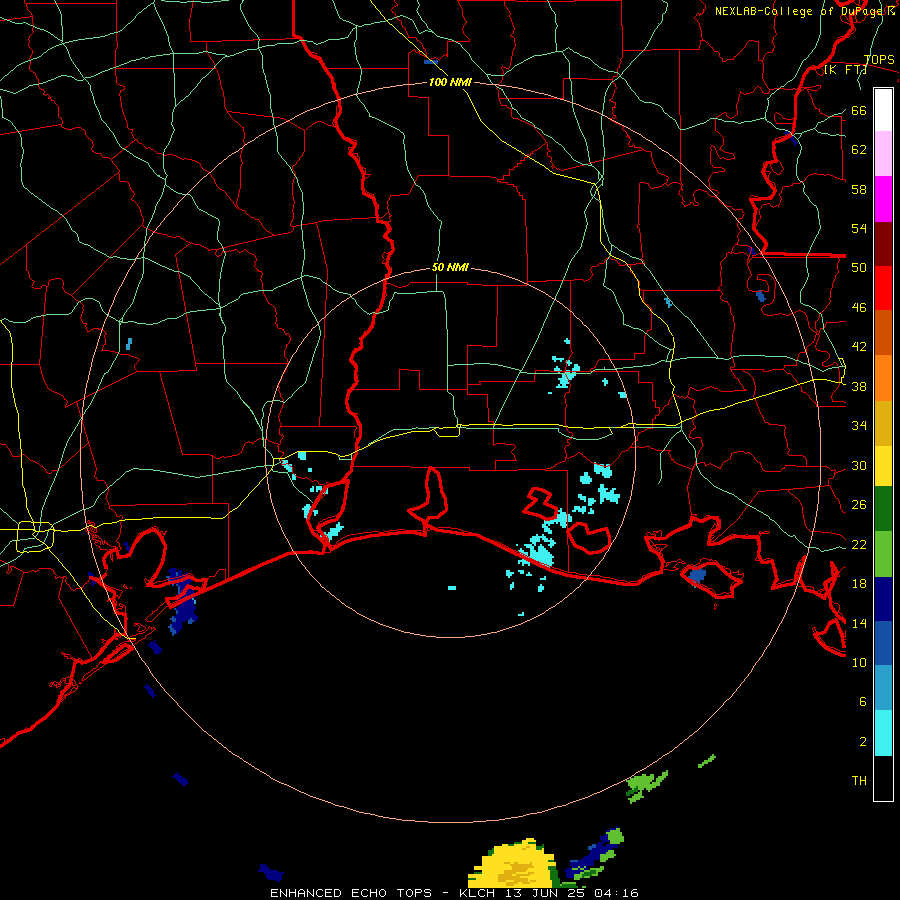Click the (K FT) units label
Screen dimensions: 900x900
(x=845, y=70)
